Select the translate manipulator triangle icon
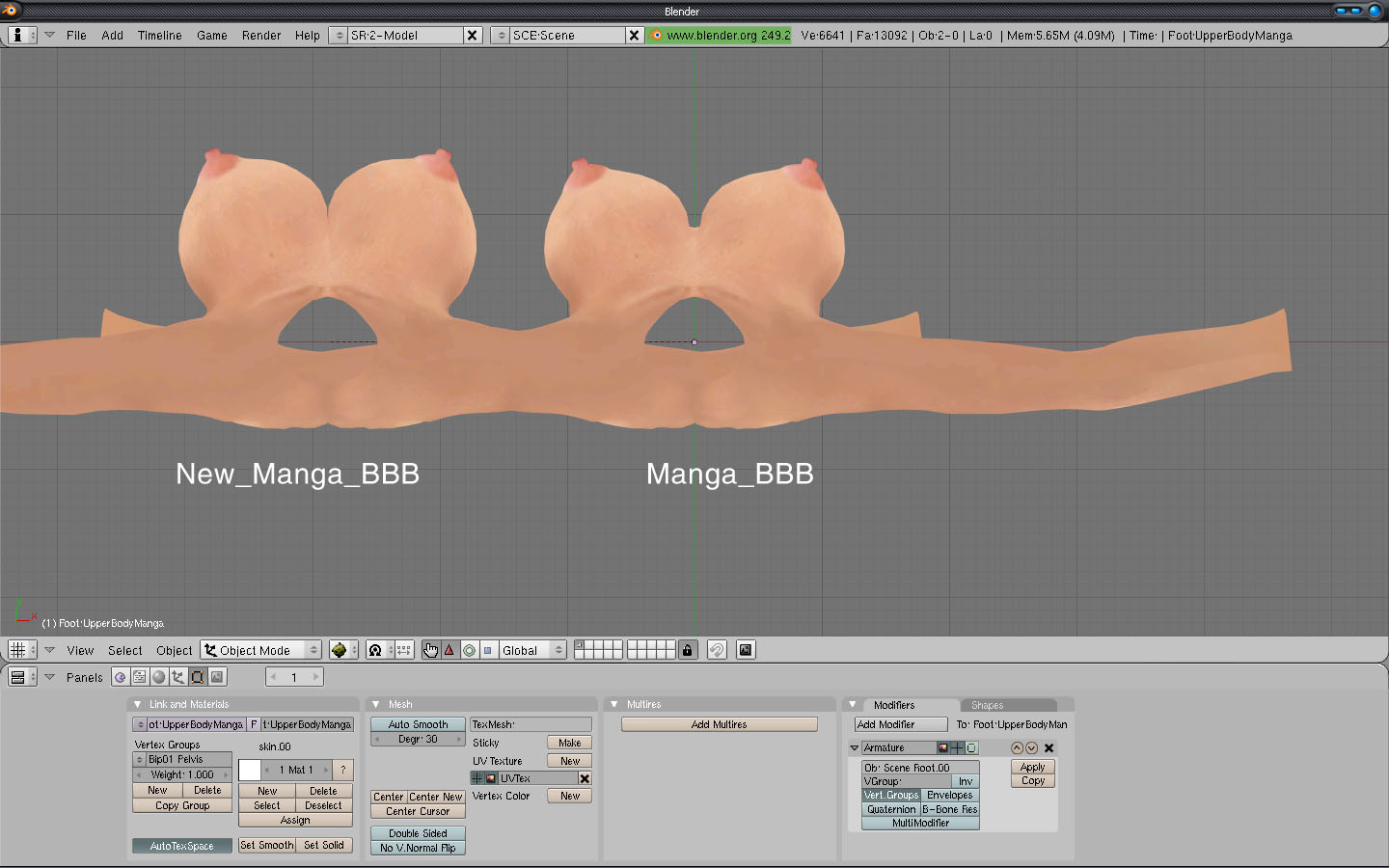This screenshot has width=1389, height=868. (449, 650)
